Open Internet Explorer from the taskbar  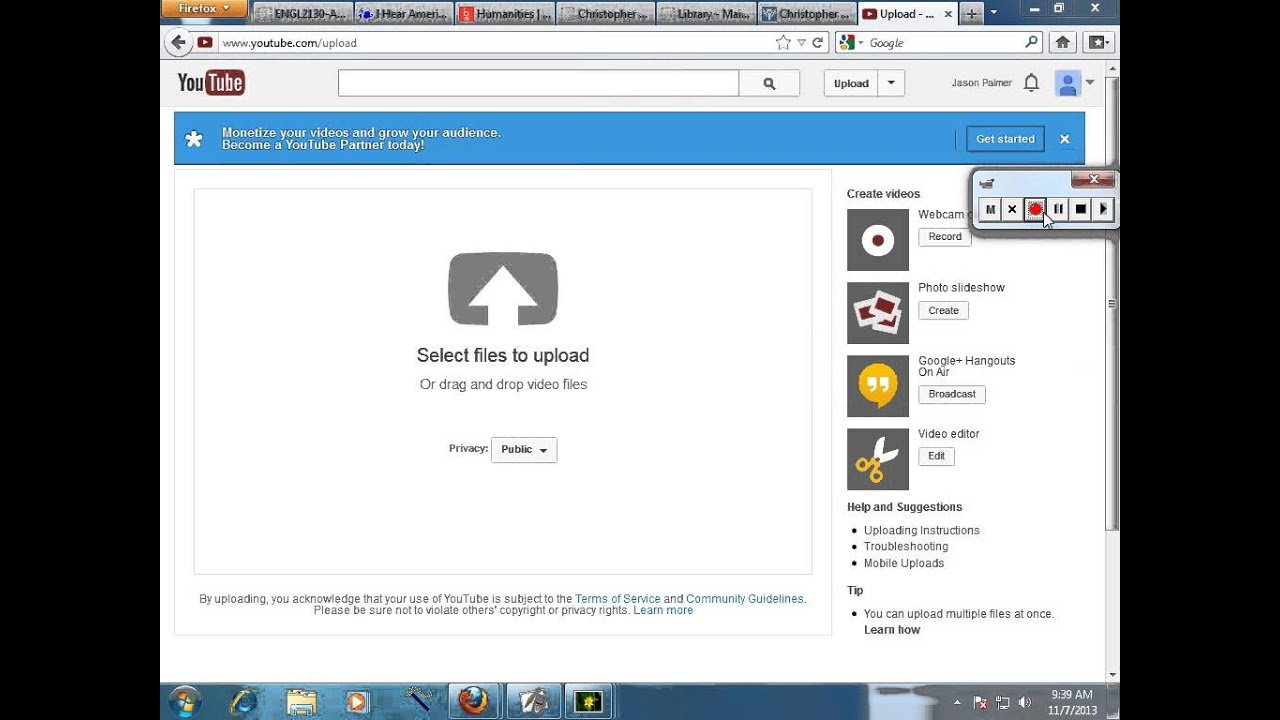[x=244, y=702]
